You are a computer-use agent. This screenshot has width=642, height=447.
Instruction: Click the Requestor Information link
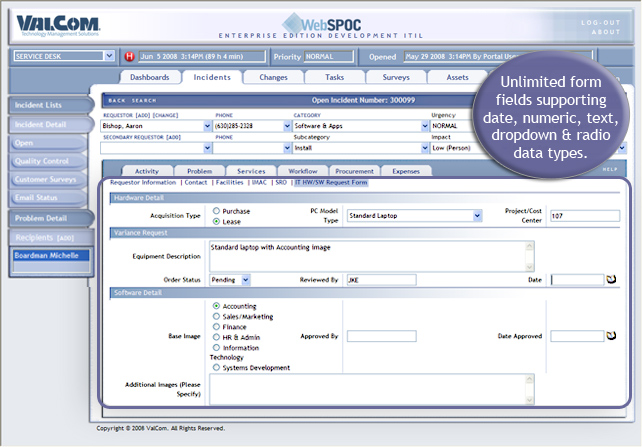143,183
